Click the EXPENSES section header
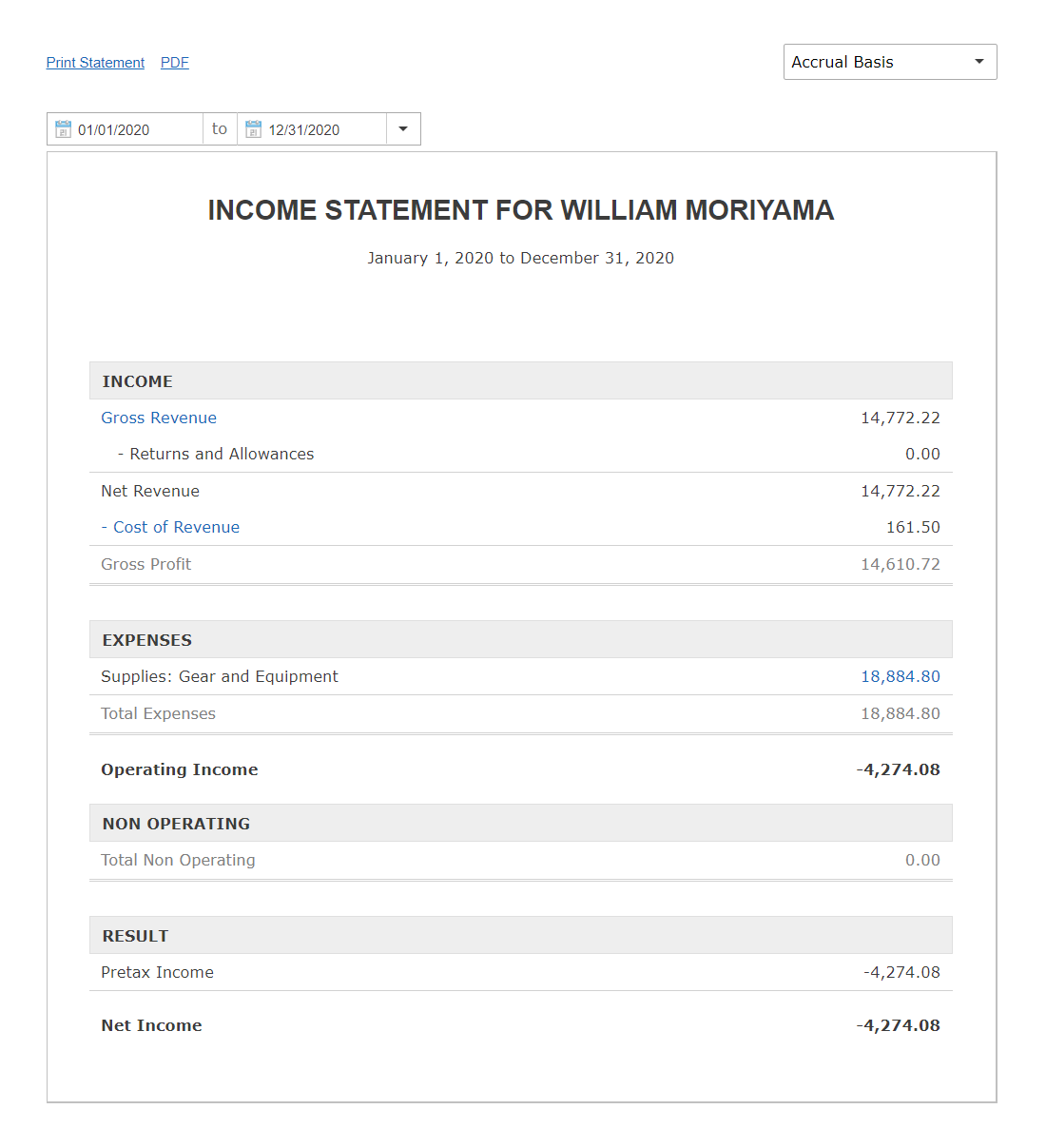The width and height of the screenshot is (1046, 1148). pos(521,639)
